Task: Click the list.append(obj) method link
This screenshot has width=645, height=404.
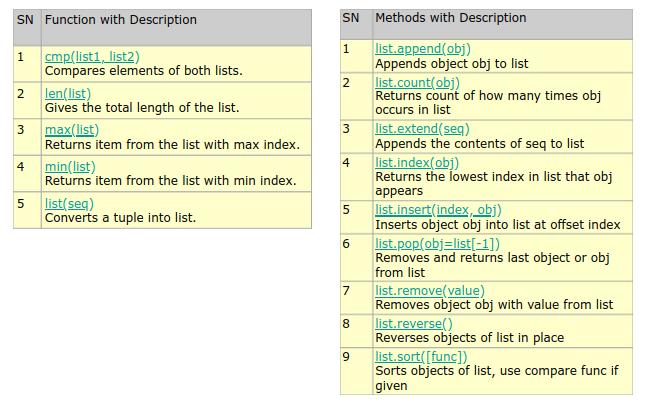Action: 423,49
